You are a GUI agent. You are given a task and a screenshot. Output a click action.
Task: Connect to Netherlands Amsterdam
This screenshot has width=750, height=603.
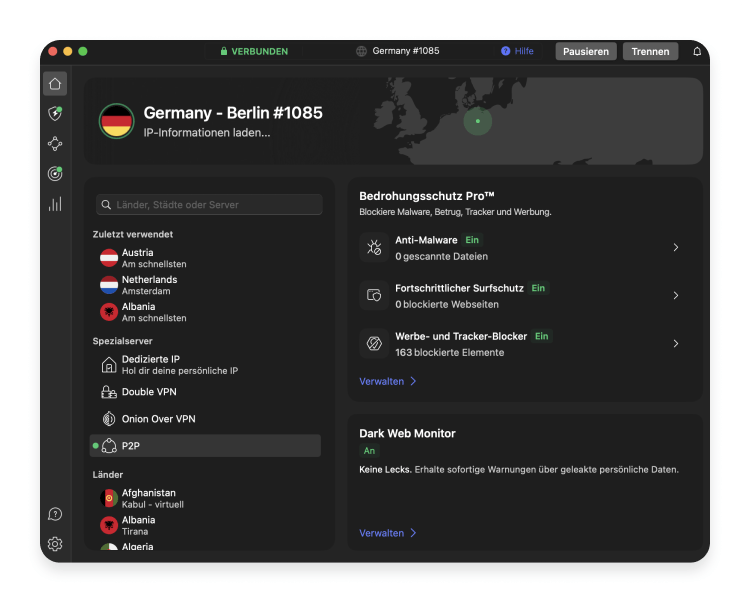pyautogui.click(x=206, y=285)
